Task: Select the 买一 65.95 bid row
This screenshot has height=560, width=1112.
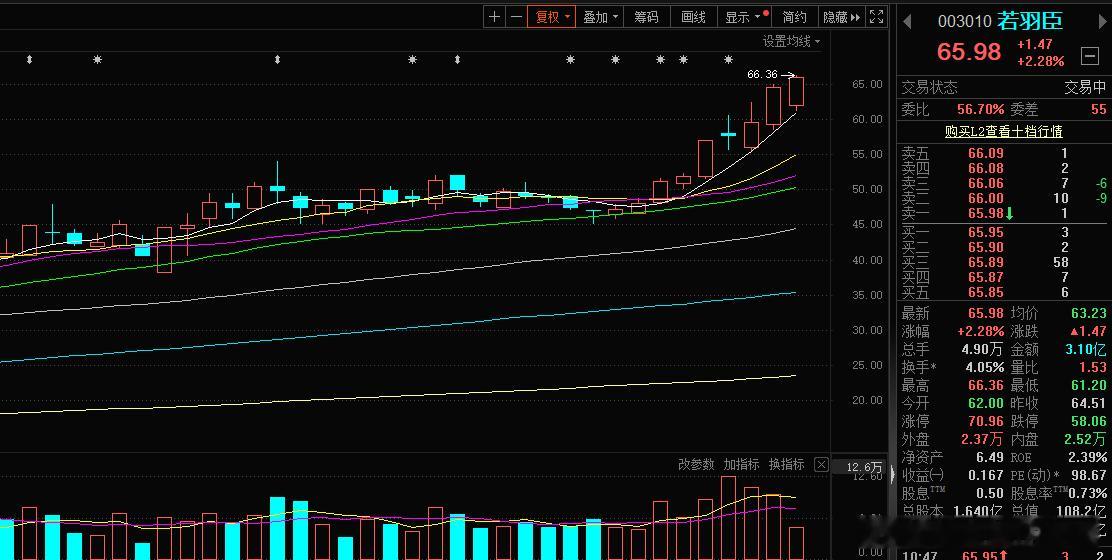Action: click(1003, 233)
